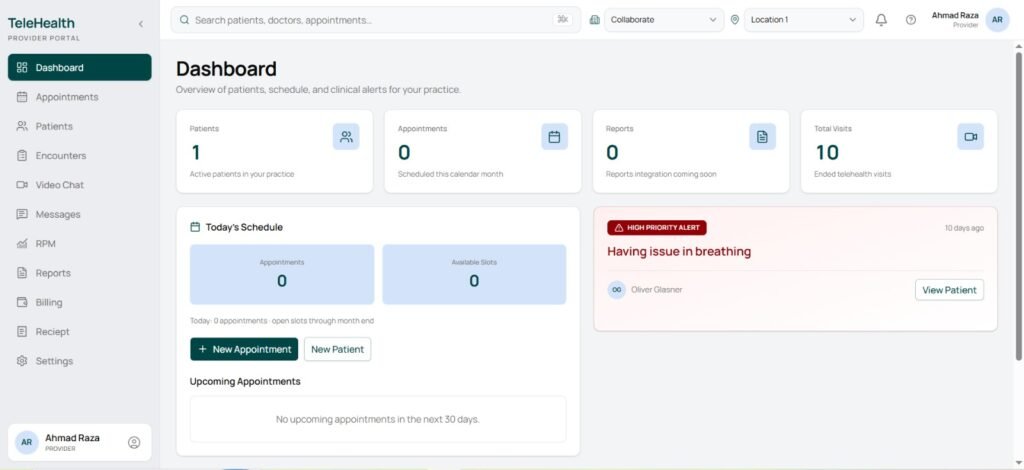Click the search magnifier icon
The image size is (1024, 470).
185,20
